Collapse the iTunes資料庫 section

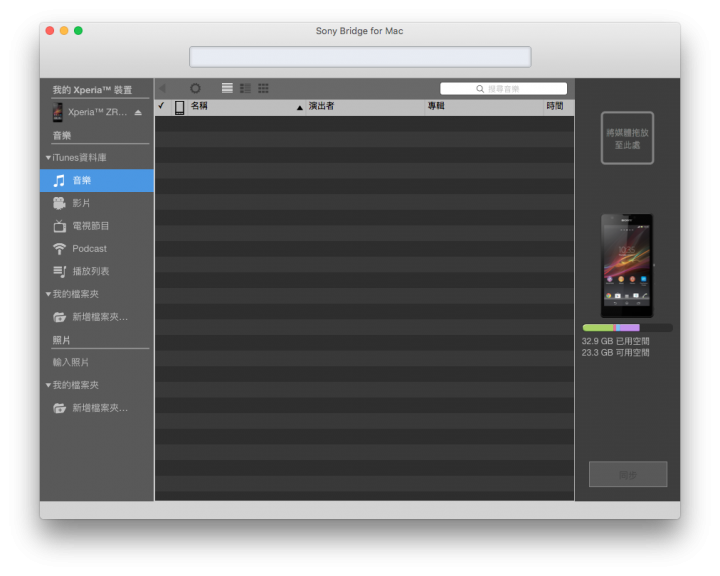48,158
